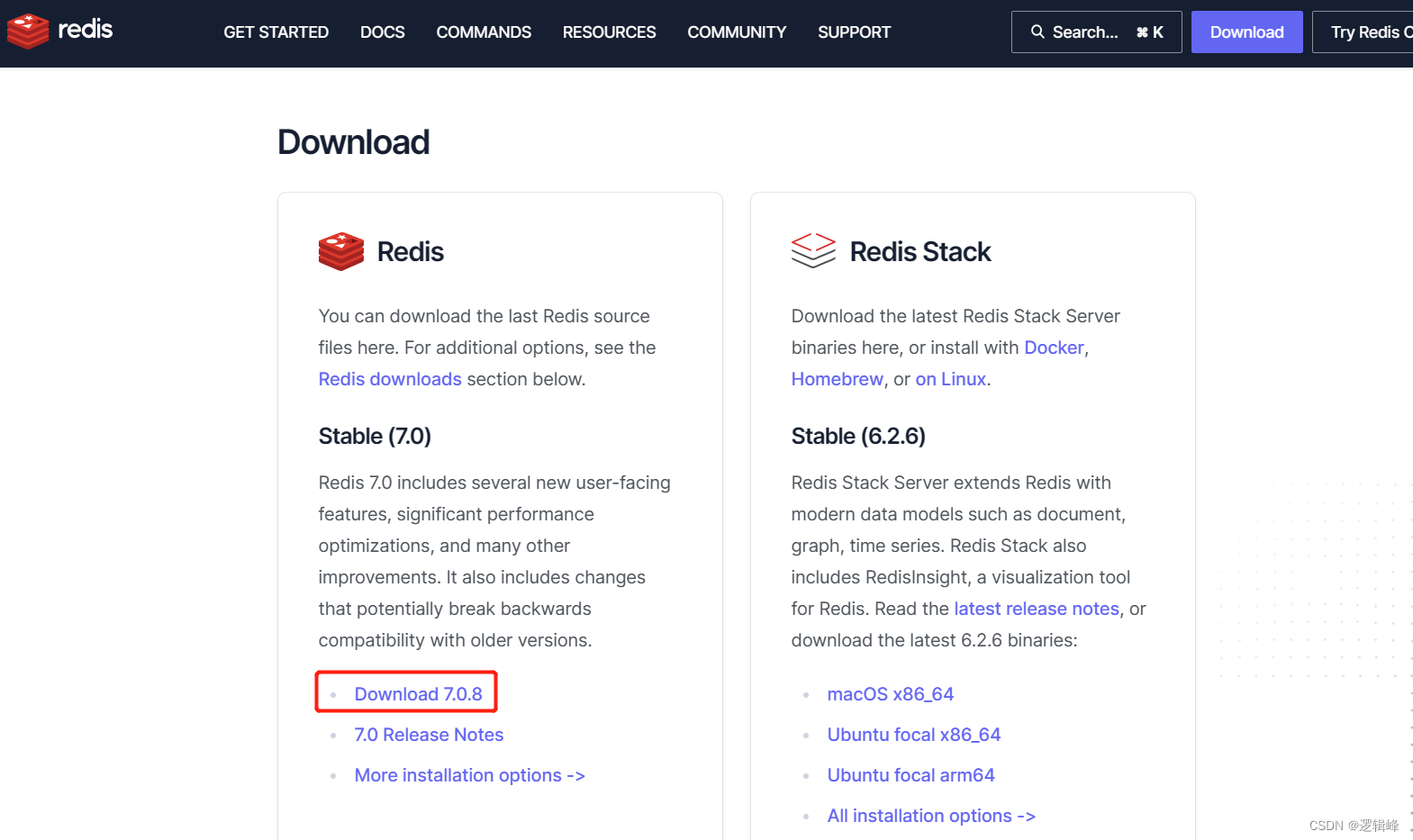Open More installation options link
The image size is (1413, 840).
click(470, 775)
